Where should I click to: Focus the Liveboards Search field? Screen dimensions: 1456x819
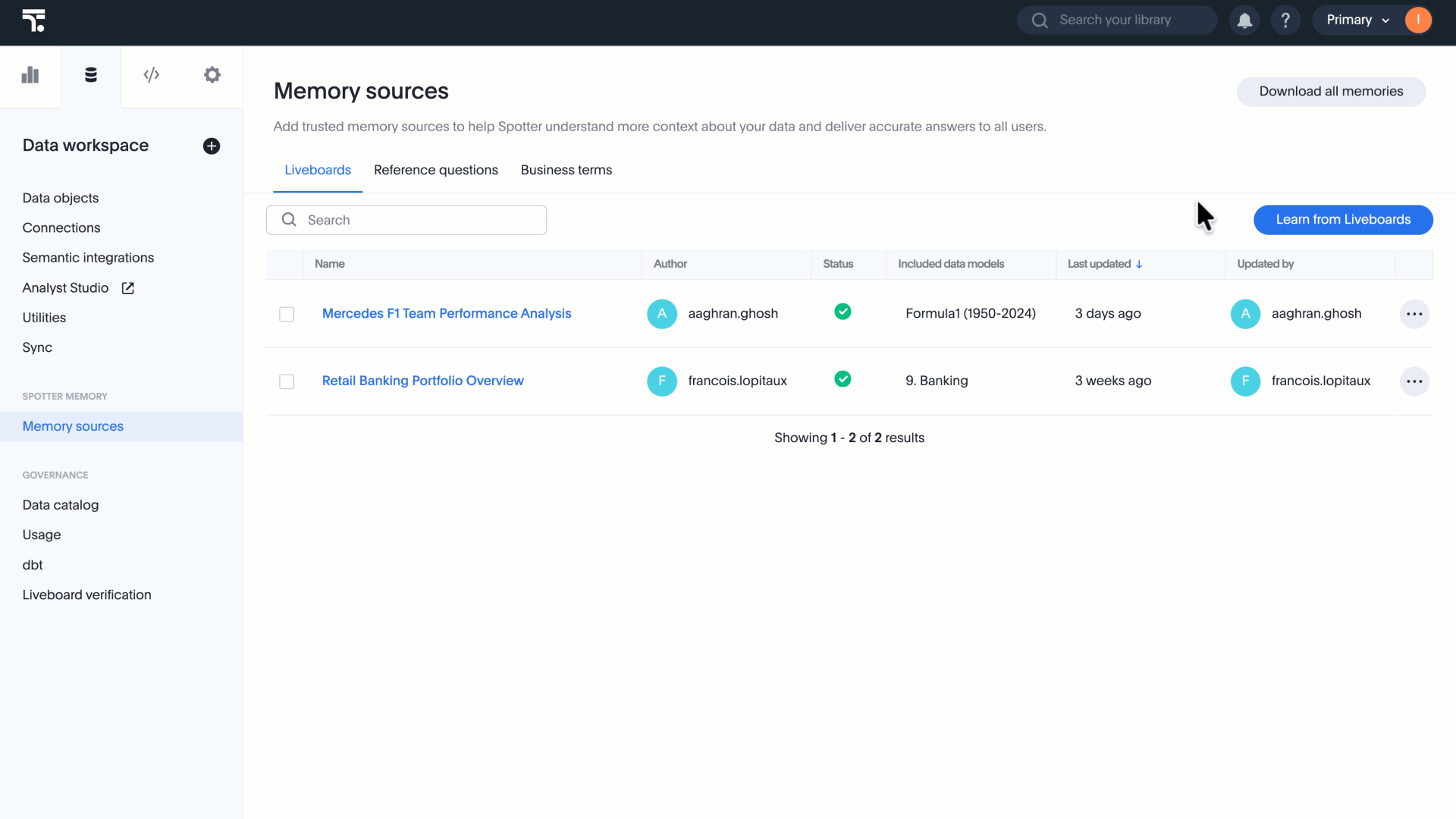point(406,220)
